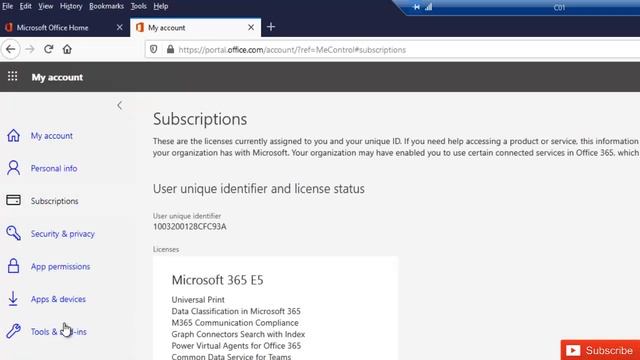Image resolution: width=640 pixels, height=360 pixels.
Task: Click the Subscriptions card icon
Action: click(13, 200)
